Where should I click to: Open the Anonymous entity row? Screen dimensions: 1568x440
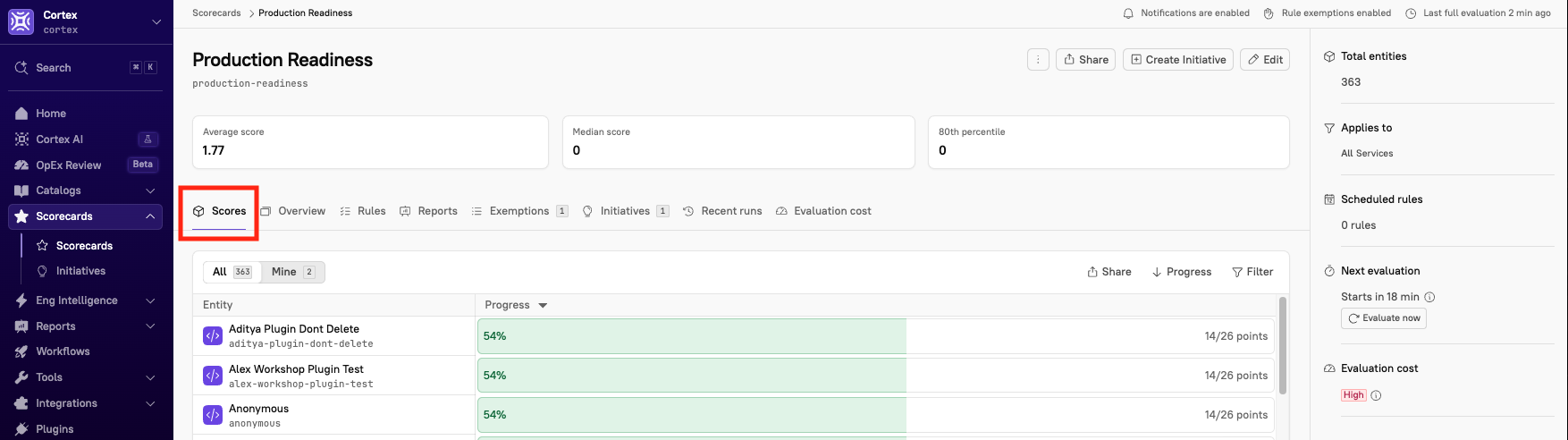click(x=333, y=415)
